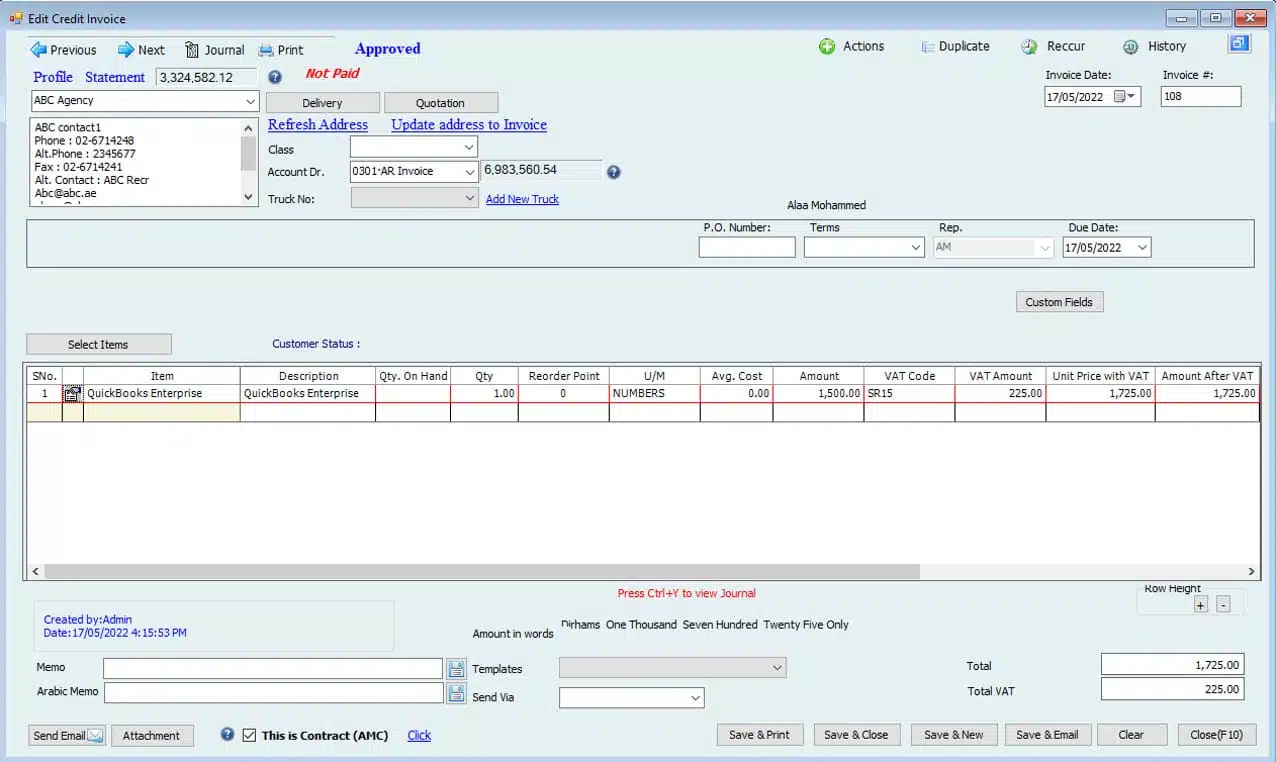Click the Quotation button
This screenshot has width=1276, height=762.
(441, 103)
